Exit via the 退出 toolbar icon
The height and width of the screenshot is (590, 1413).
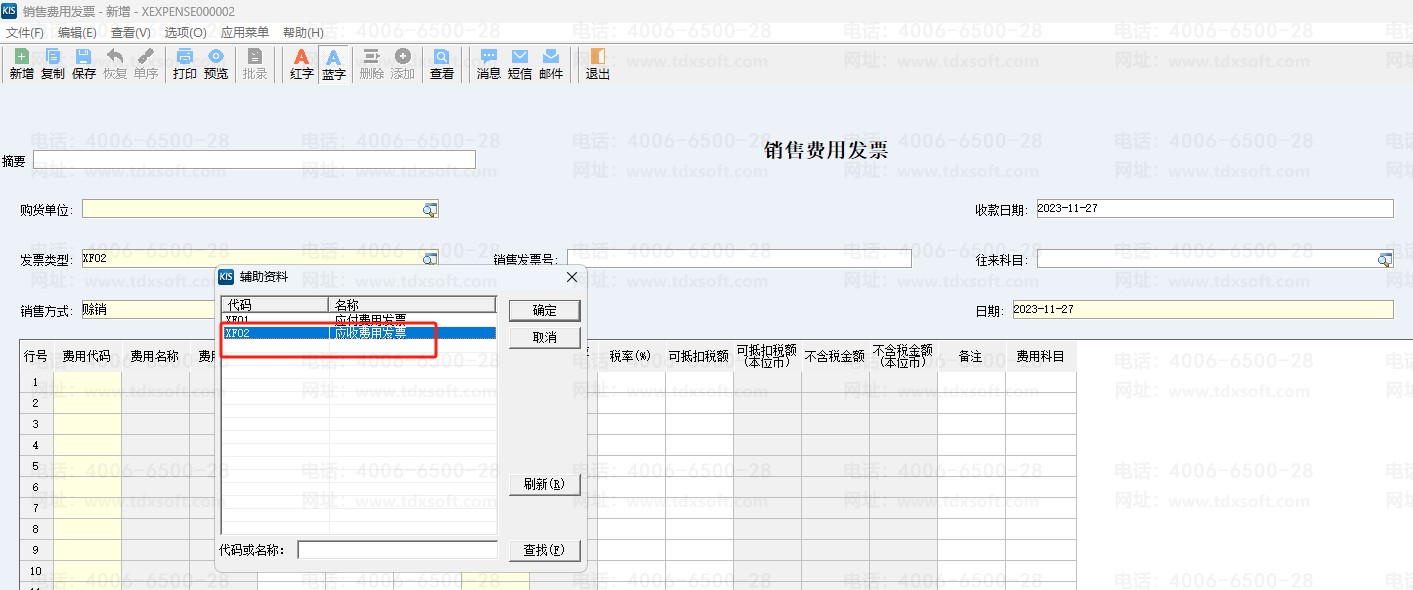point(597,64)
